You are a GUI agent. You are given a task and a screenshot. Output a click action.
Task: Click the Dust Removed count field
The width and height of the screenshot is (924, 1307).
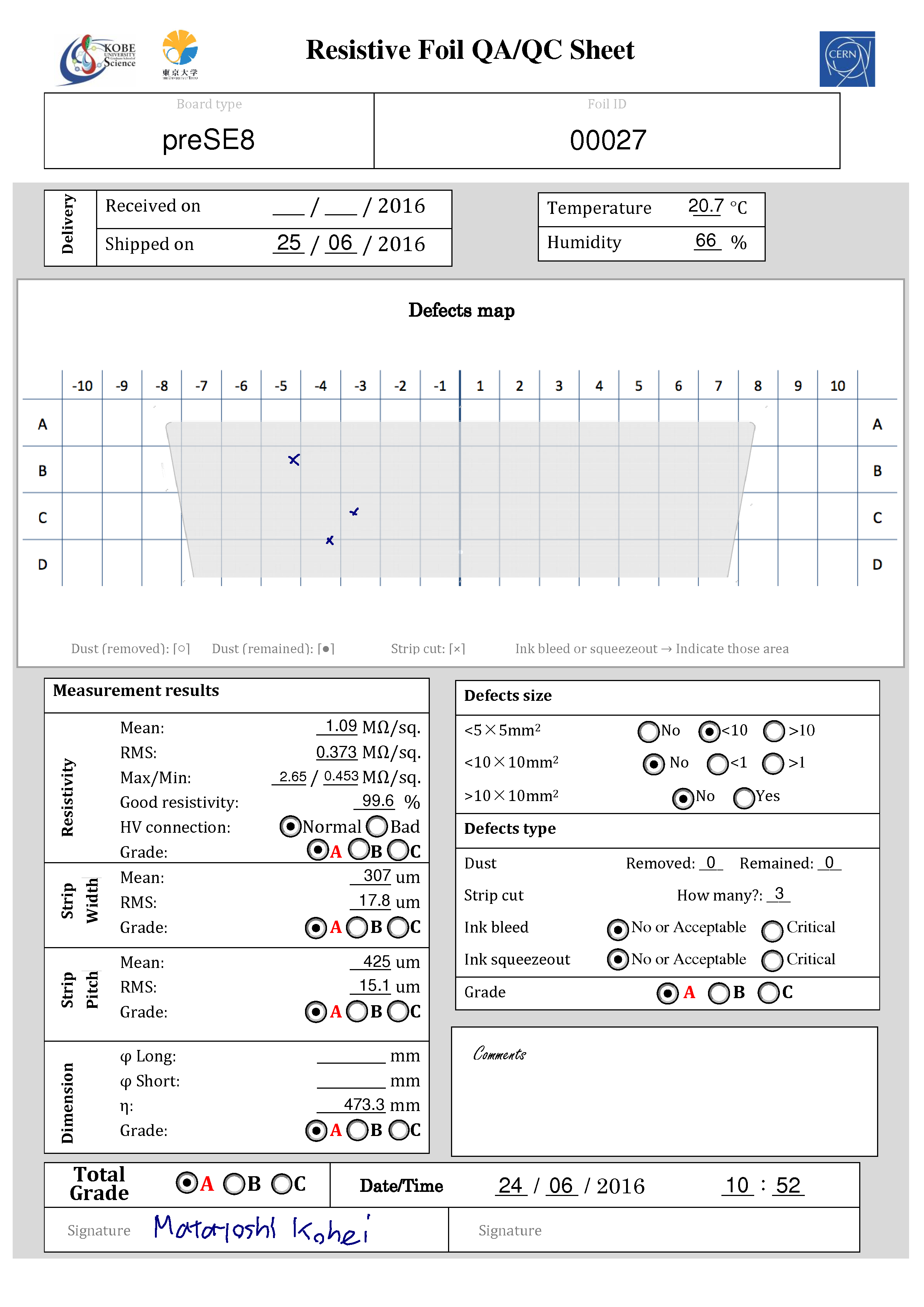(711, 863)
